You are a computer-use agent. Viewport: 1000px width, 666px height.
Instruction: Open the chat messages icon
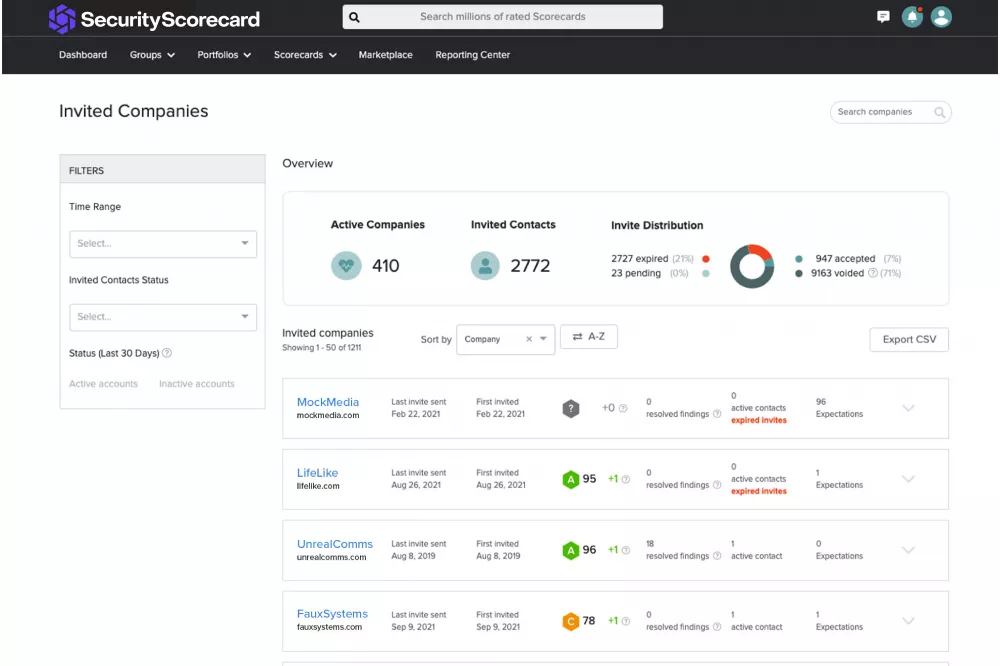883,17
